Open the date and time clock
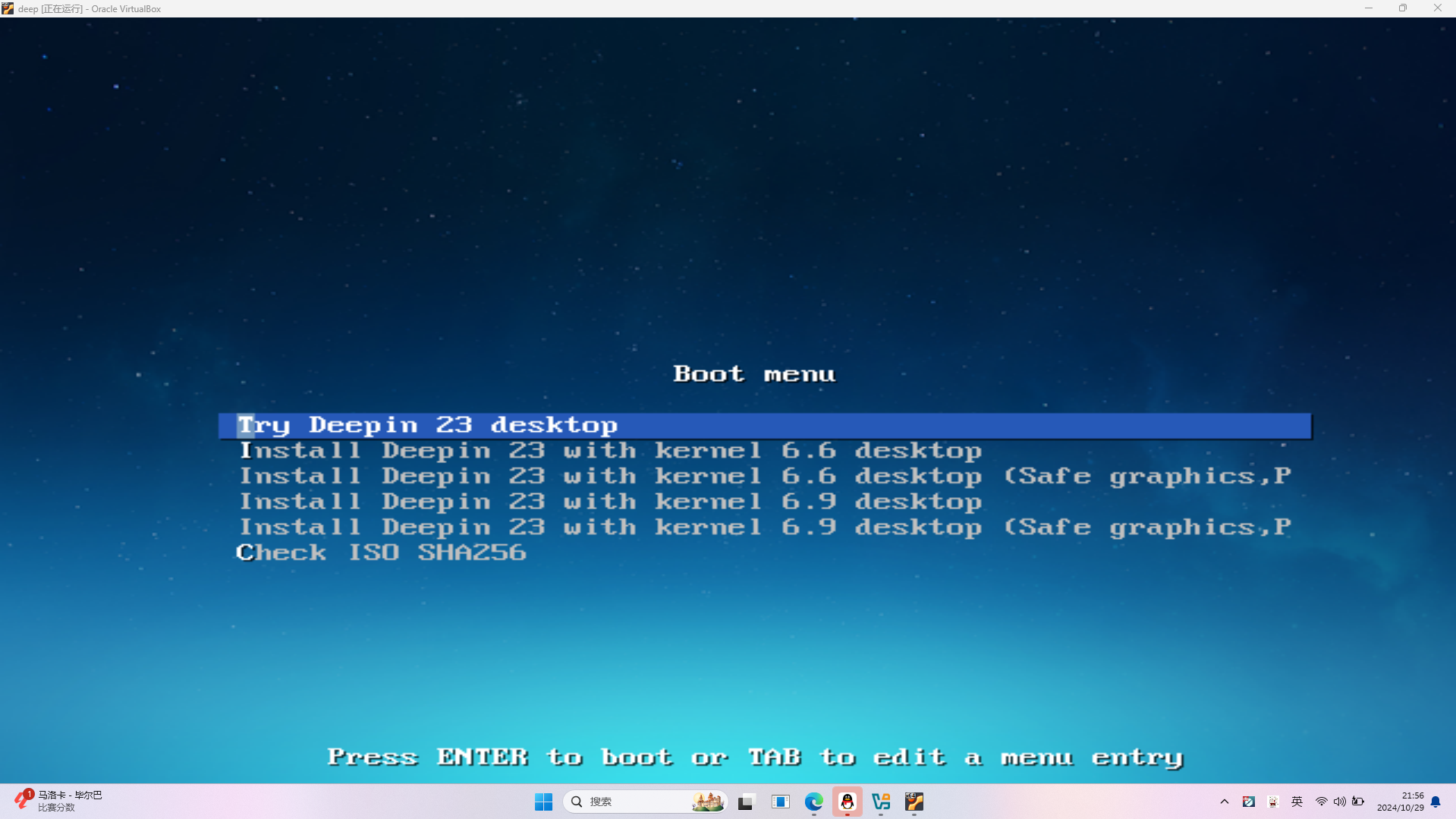This screenshot has height=819, width=1456. [1400, 802]
